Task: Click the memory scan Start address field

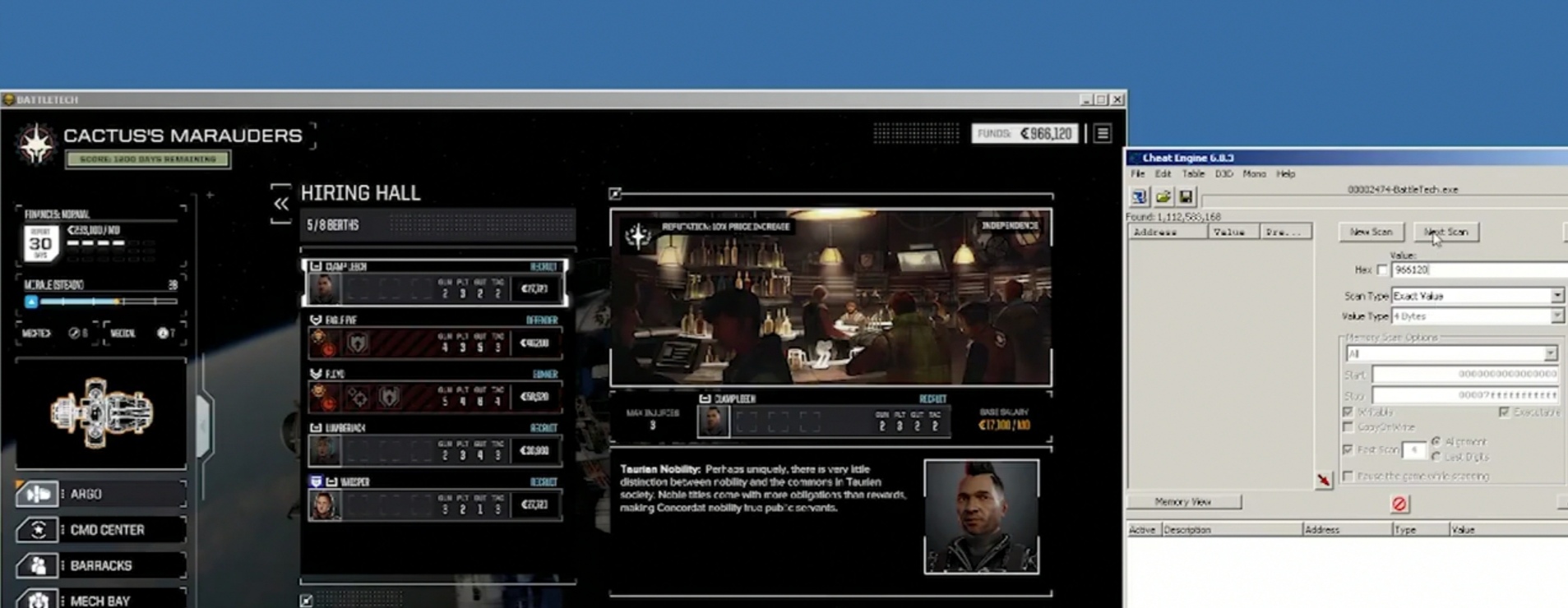Action: tap(1465, 375)
